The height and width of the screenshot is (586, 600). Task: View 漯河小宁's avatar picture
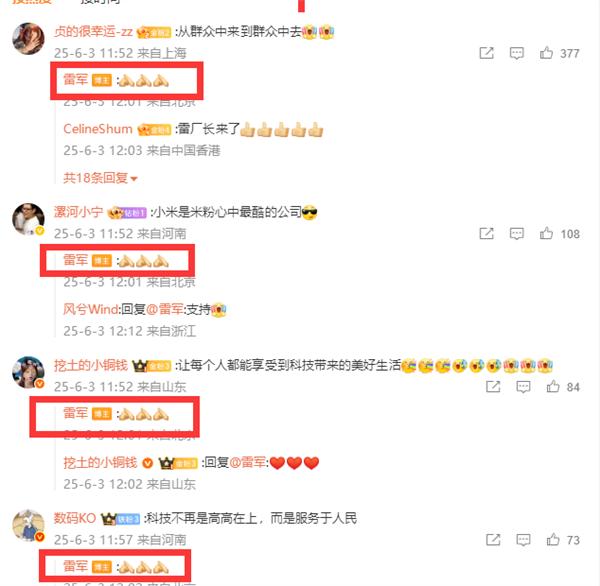[28, 219]
